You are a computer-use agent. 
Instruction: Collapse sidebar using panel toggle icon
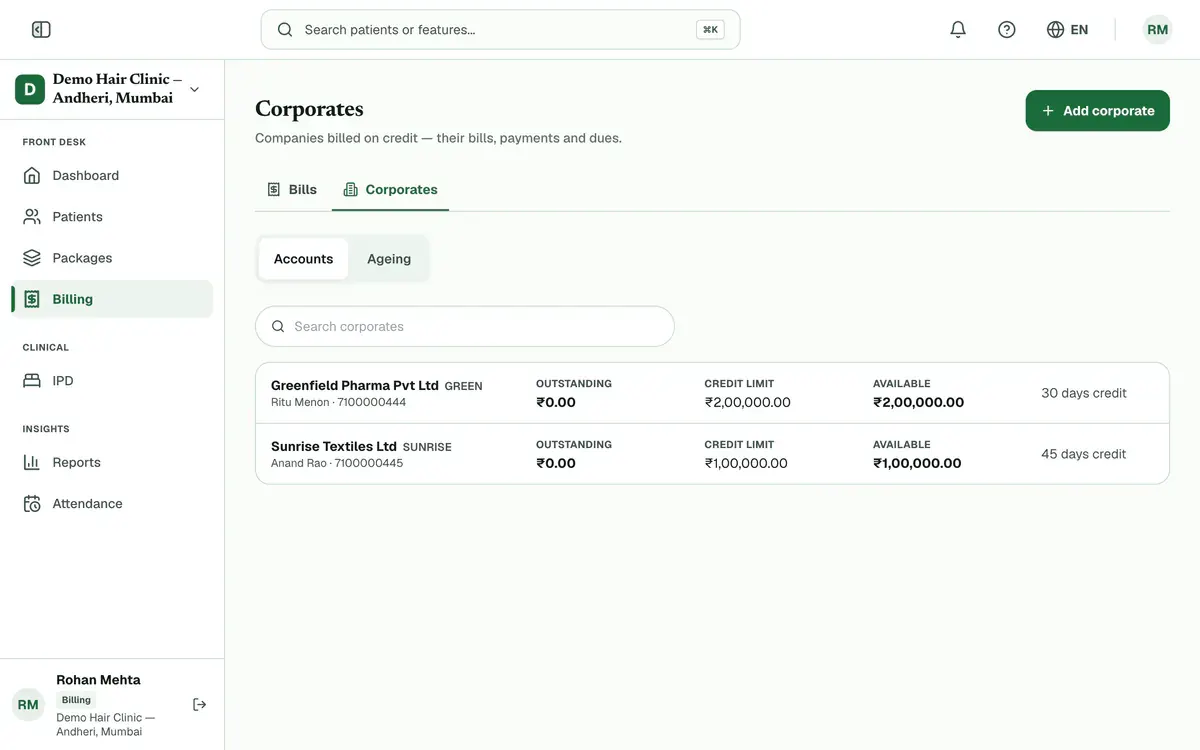pyautogui.click(x=41, y=30)
